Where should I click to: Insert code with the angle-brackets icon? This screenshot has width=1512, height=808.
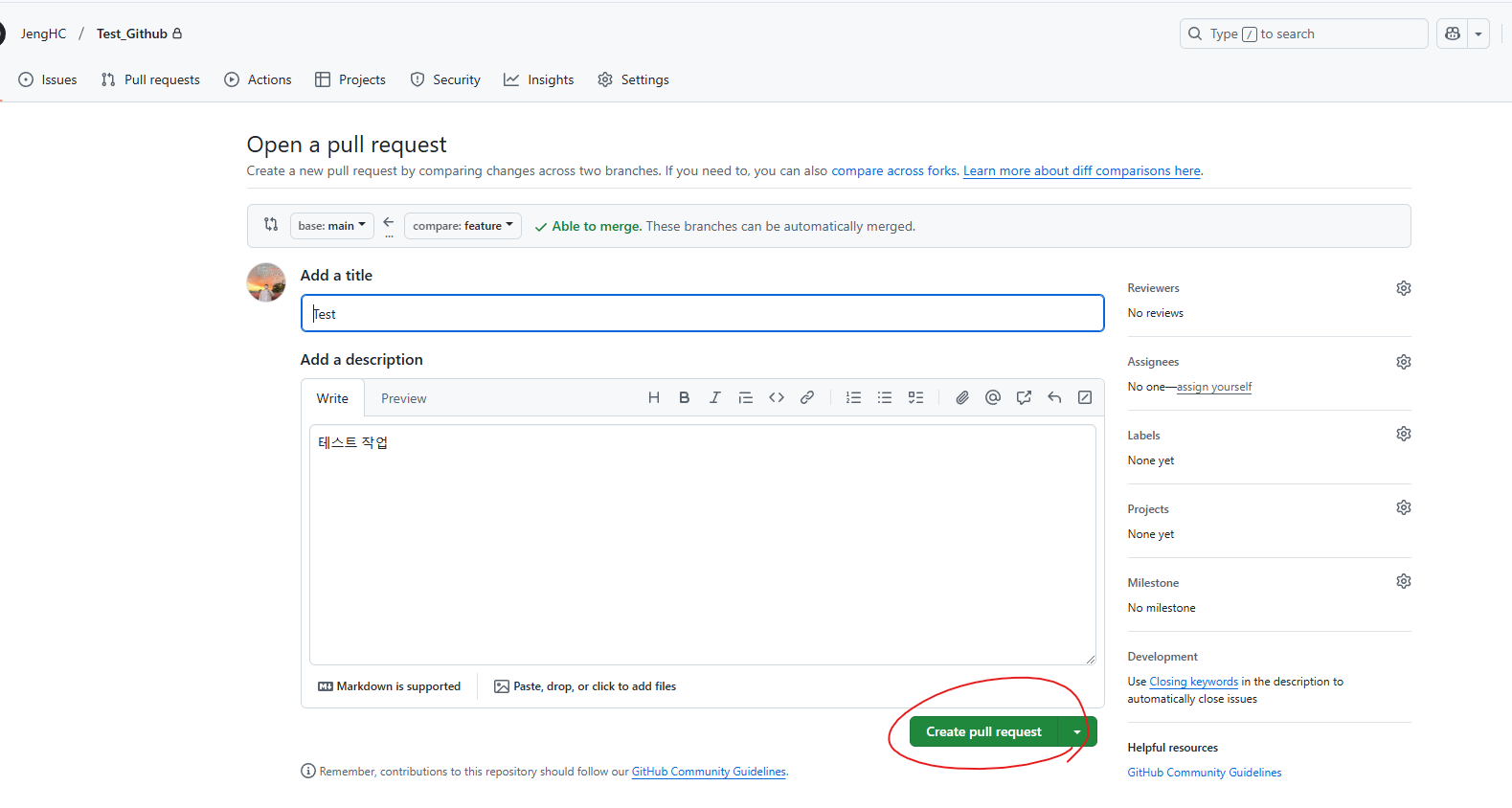click(x=777, y=398)
